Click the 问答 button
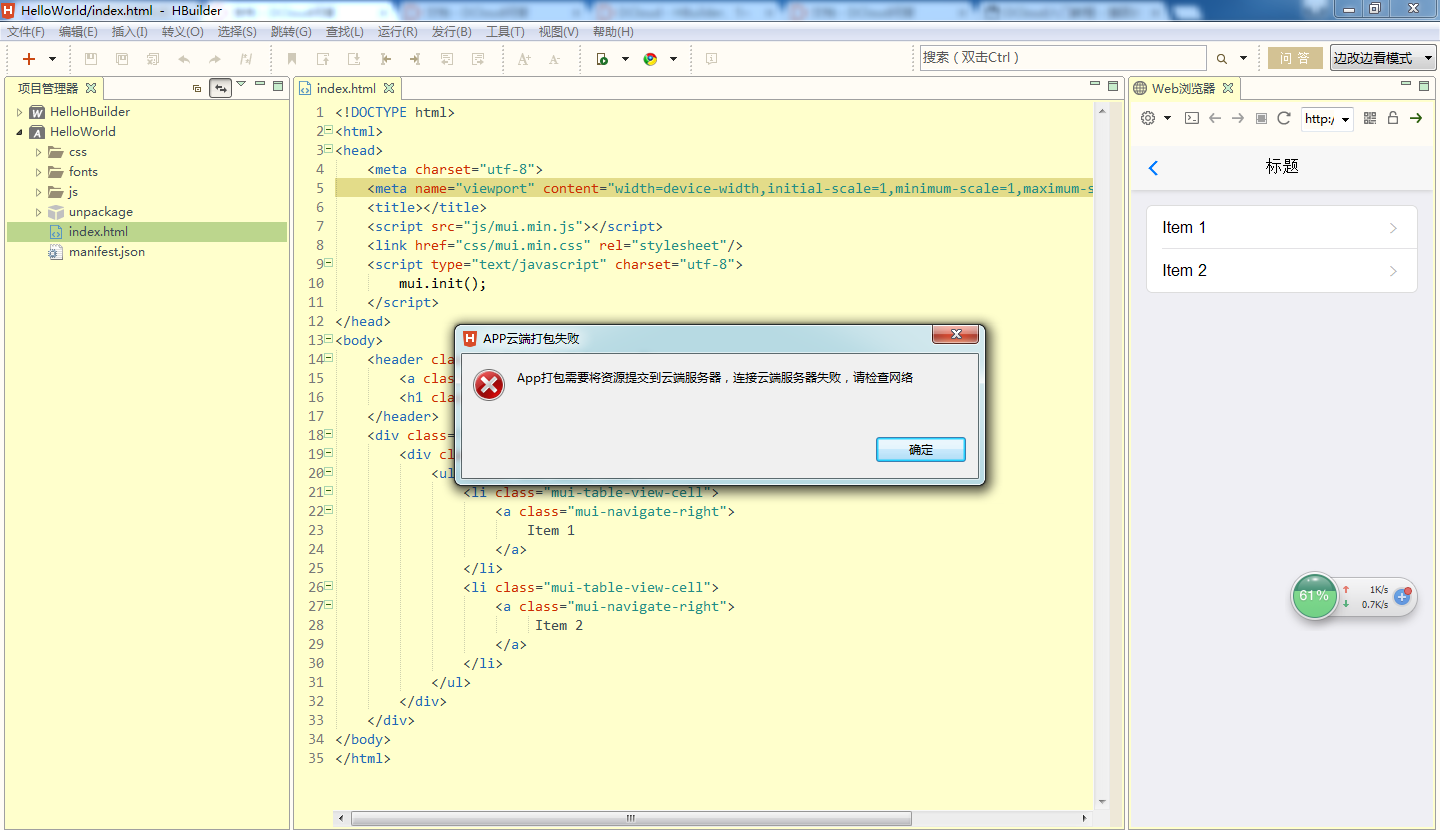This screenshot has height=830, width=1440. pyautogui.click(x=1295, y=58)
